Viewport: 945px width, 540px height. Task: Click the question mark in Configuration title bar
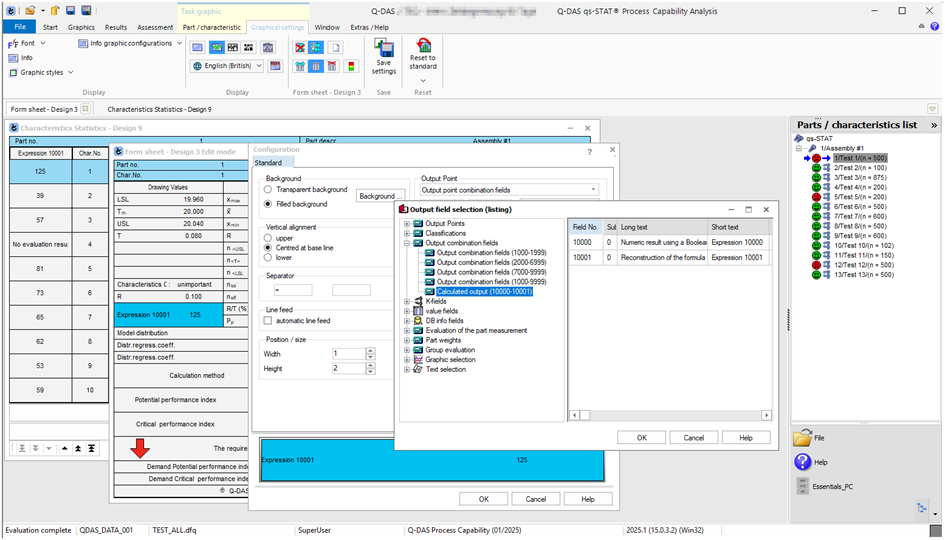pyautogui.click(x=589, y=152)
